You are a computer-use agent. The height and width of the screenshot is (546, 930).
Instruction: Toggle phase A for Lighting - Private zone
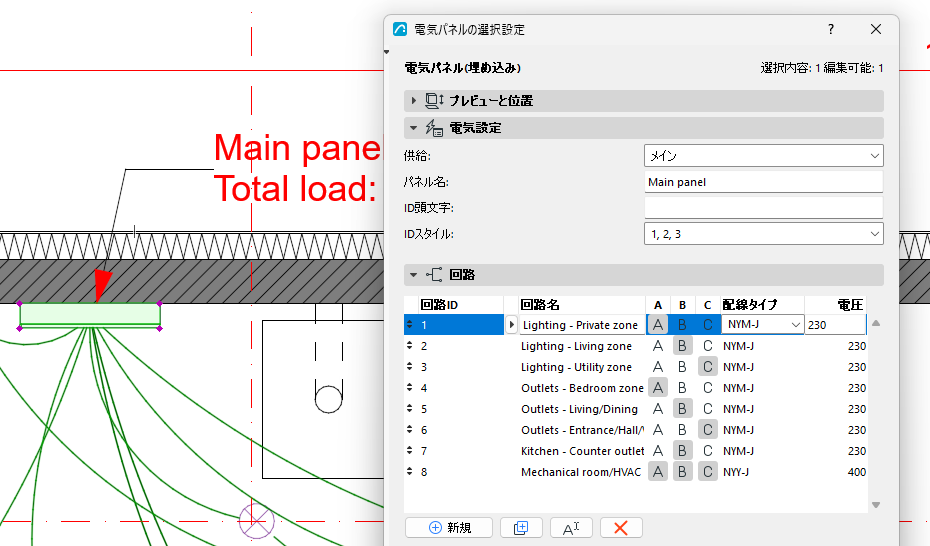coord(658,325)
